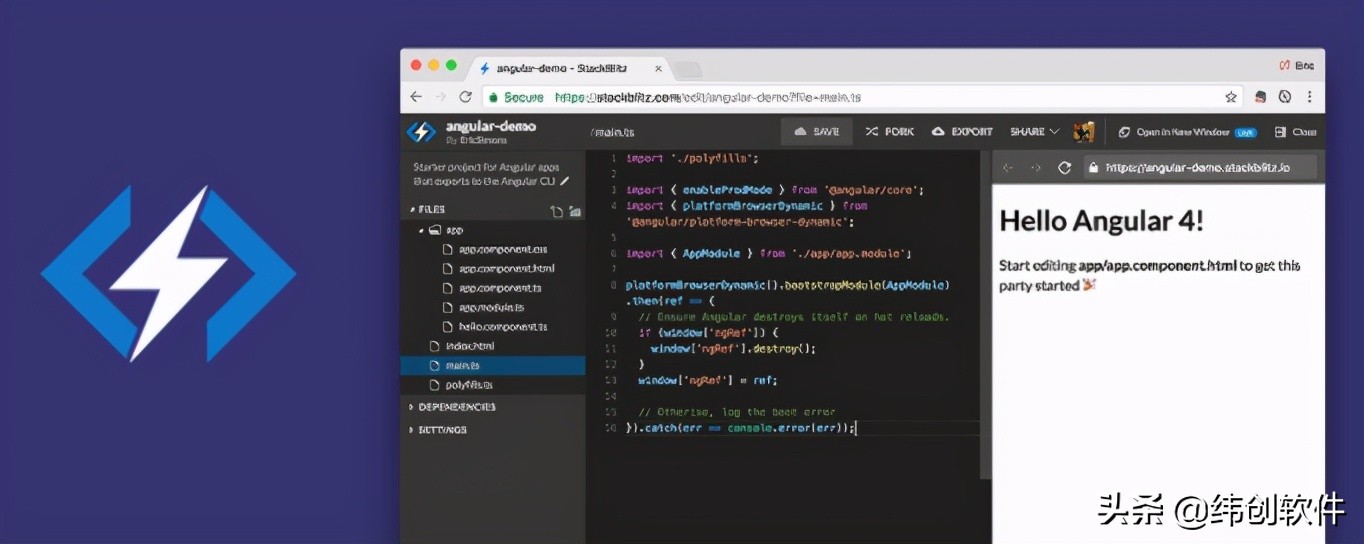Open Chrome three-dot menu
The width and height of the screenshot is (1364, 544).
click(x=1310, y=97)
